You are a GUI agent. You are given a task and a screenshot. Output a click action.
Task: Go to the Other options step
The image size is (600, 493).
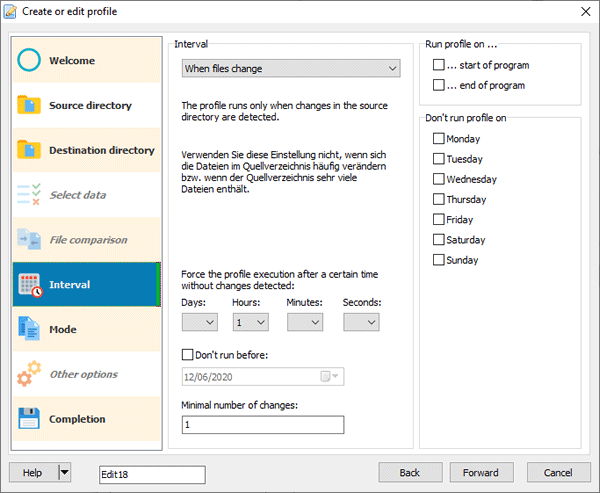click(x=83, y=374)
